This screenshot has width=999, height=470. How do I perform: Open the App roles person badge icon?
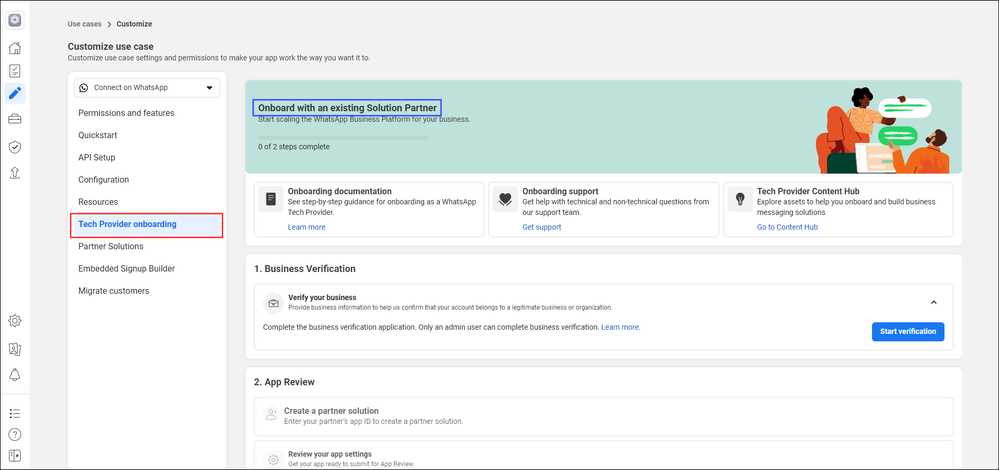pyautogui.click(x=15, y=349)
